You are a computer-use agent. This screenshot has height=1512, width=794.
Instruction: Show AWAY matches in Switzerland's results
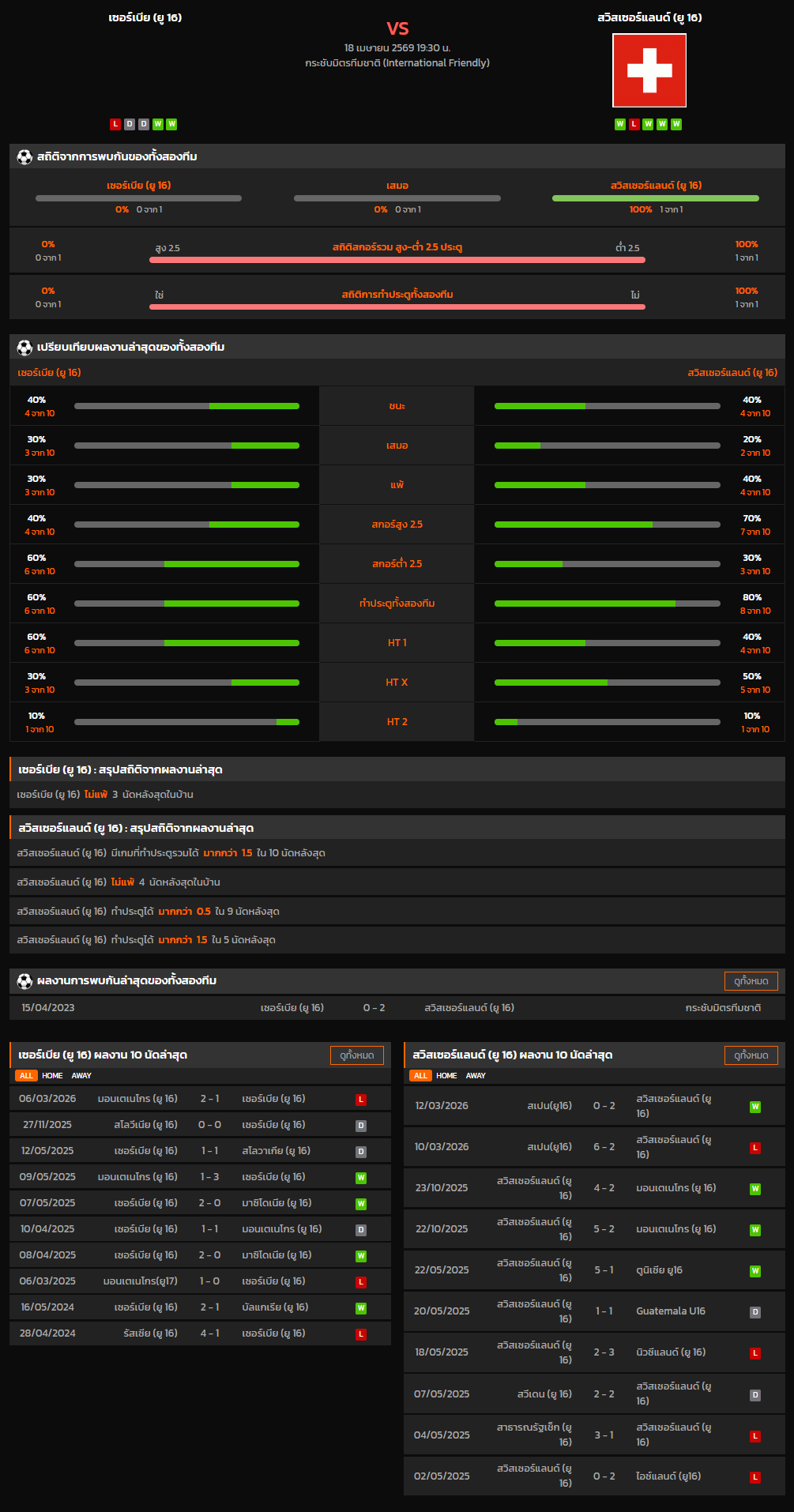[x=476, y=1075]
